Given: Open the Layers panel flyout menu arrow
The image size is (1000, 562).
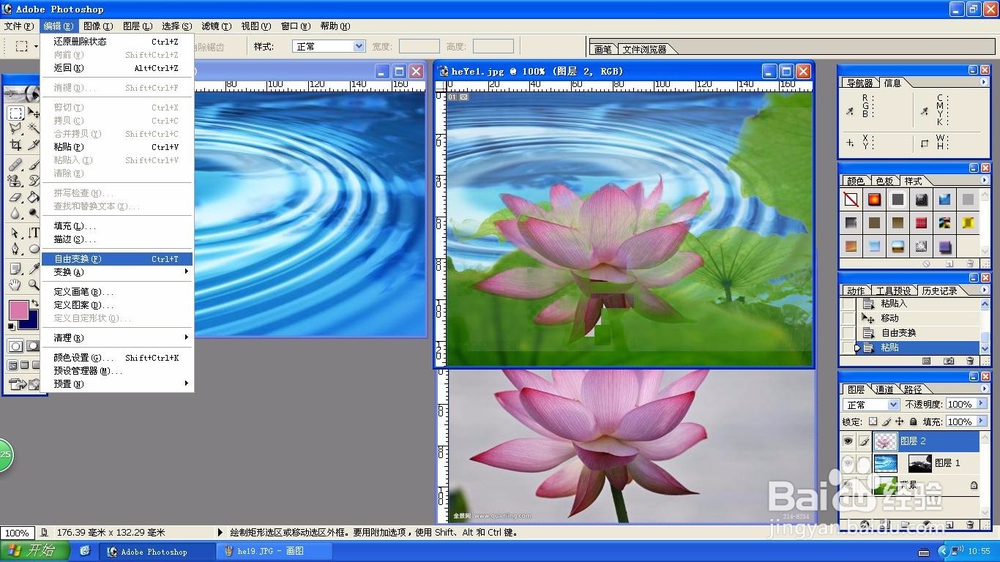Looking at the screenshot, I should pos(984,388).
